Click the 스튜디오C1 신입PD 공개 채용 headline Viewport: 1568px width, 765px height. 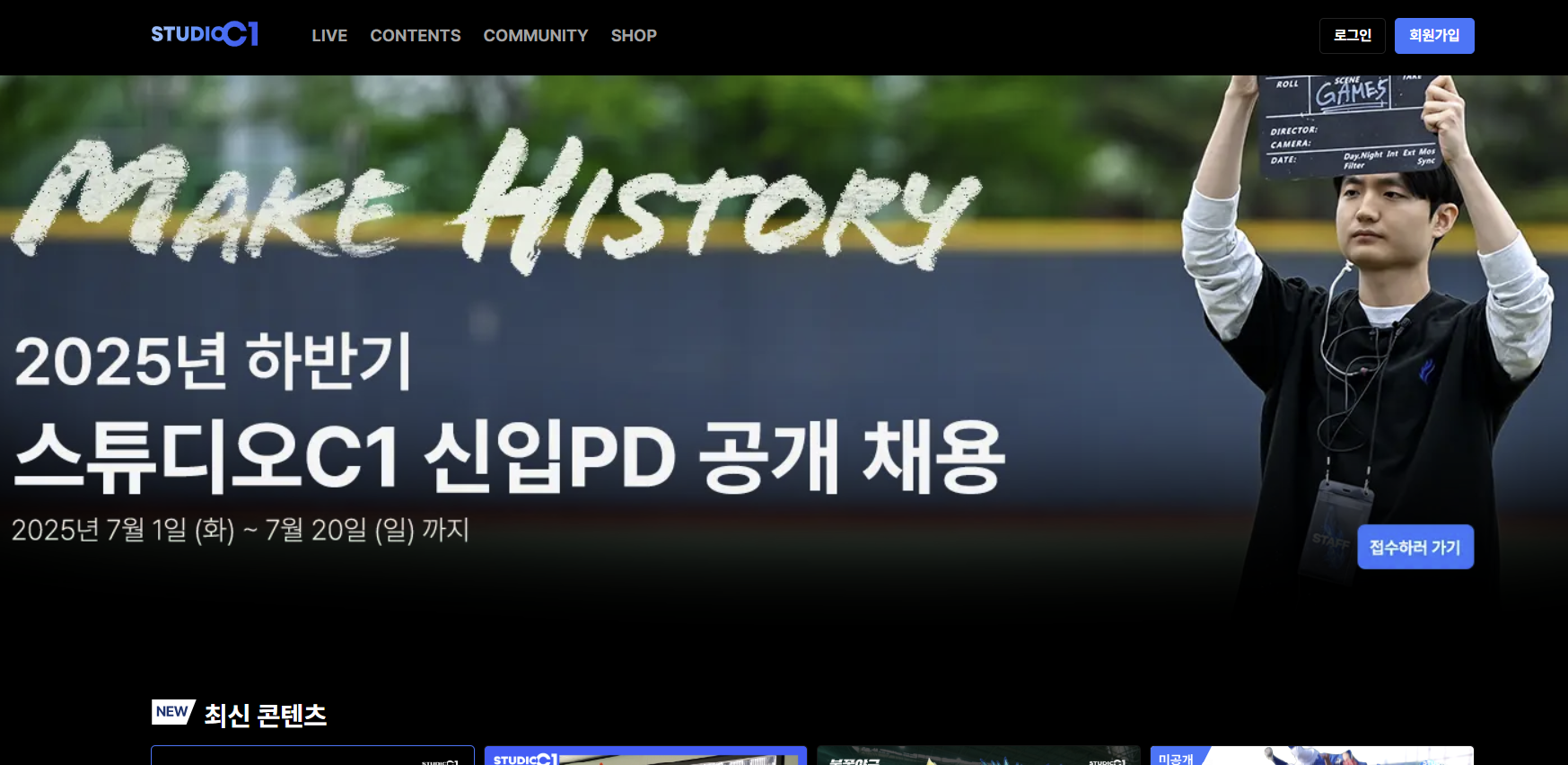[509, 456]
